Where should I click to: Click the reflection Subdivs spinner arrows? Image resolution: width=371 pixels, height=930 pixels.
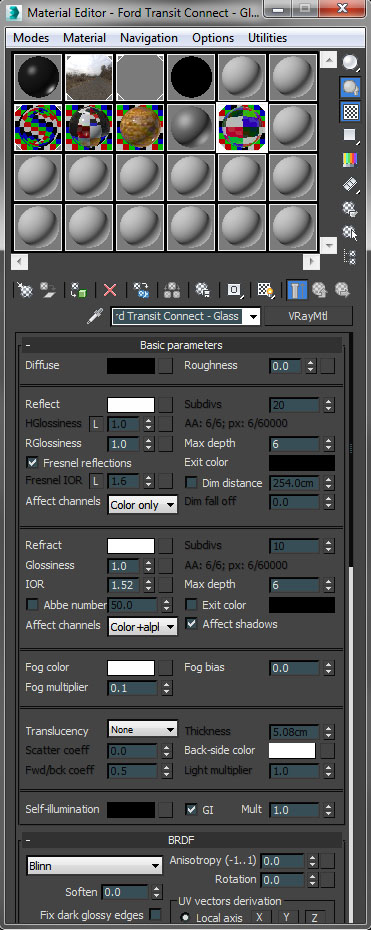[328, 405]
